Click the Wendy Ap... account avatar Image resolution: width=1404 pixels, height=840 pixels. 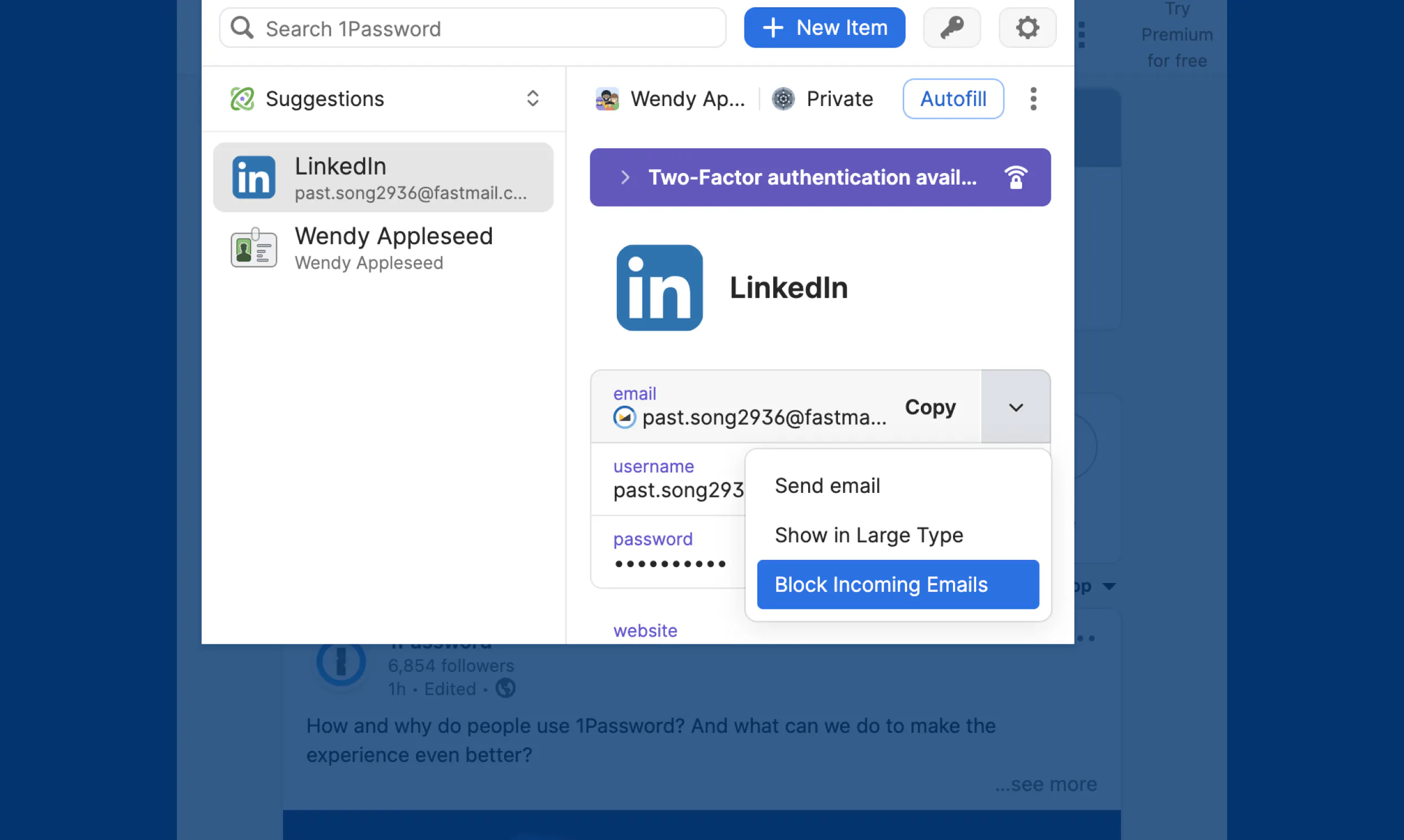(x=607, y=98)
